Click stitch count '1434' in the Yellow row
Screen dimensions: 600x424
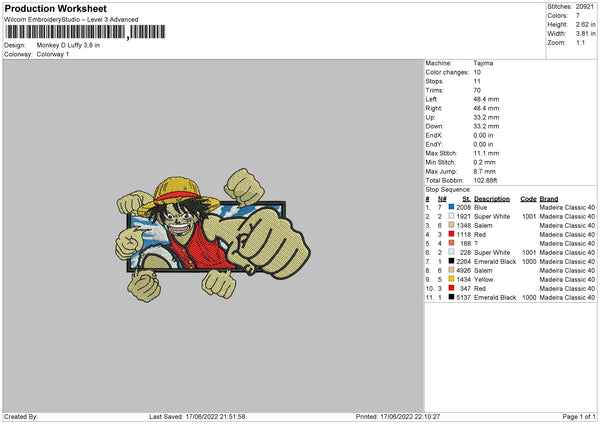point(463,279)
